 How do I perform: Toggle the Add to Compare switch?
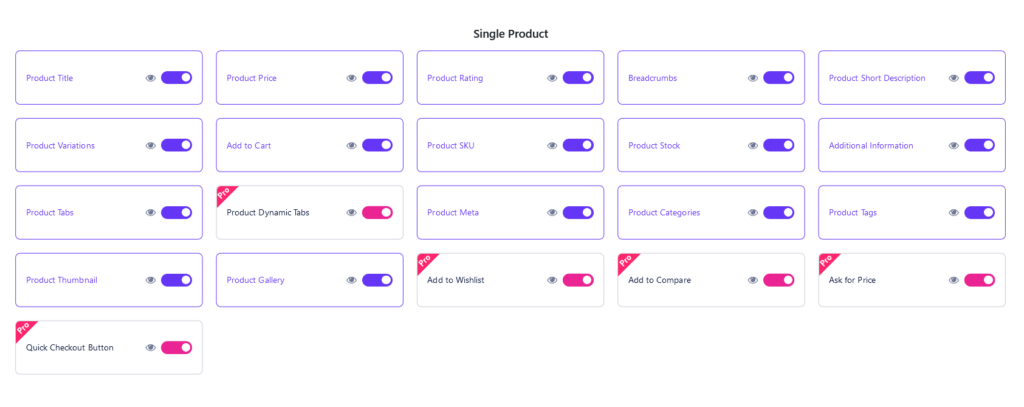pos(778,280)
